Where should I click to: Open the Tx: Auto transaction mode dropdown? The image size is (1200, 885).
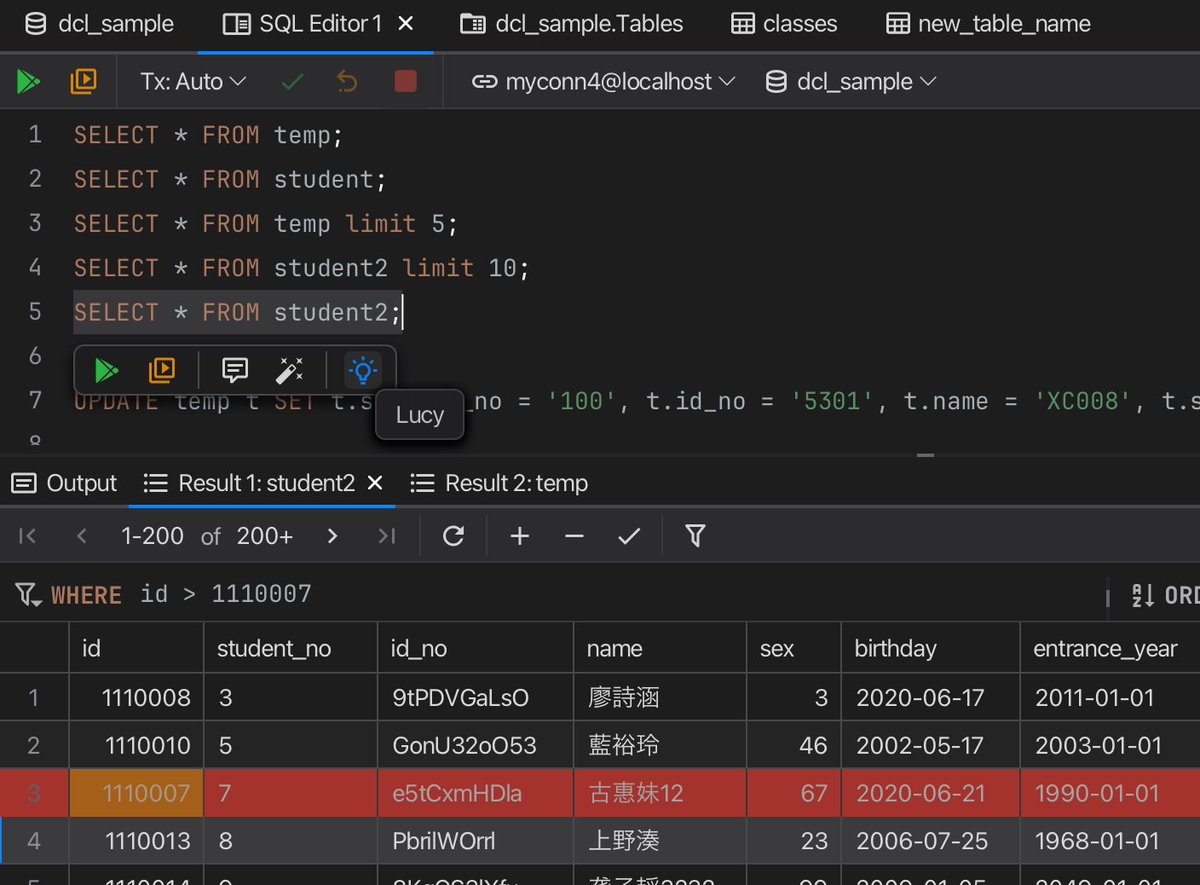point(194,82)
